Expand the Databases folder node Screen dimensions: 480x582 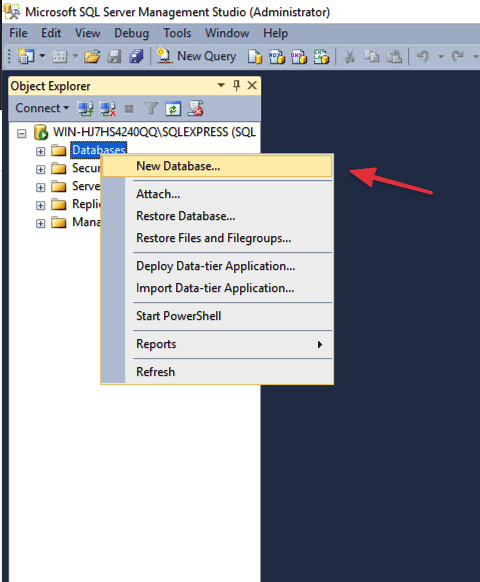(40, 151)
